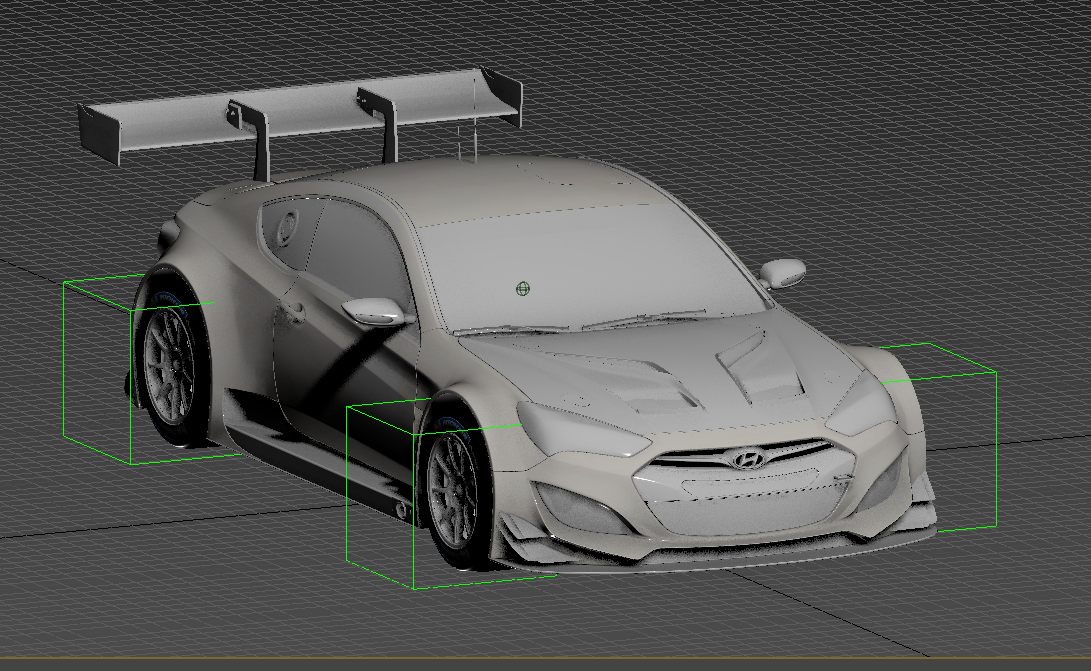Select the side mirror on the far side

click(782, 271)
